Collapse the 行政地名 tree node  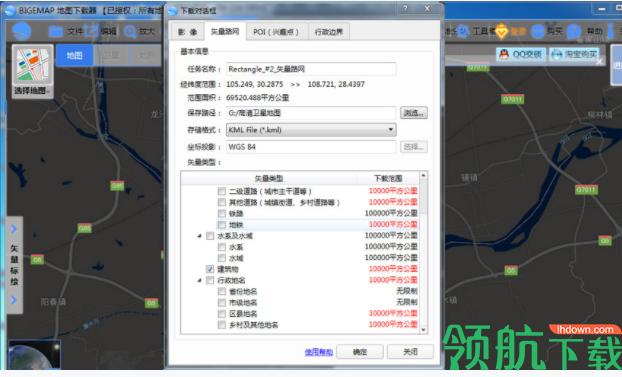pos(199,280)
